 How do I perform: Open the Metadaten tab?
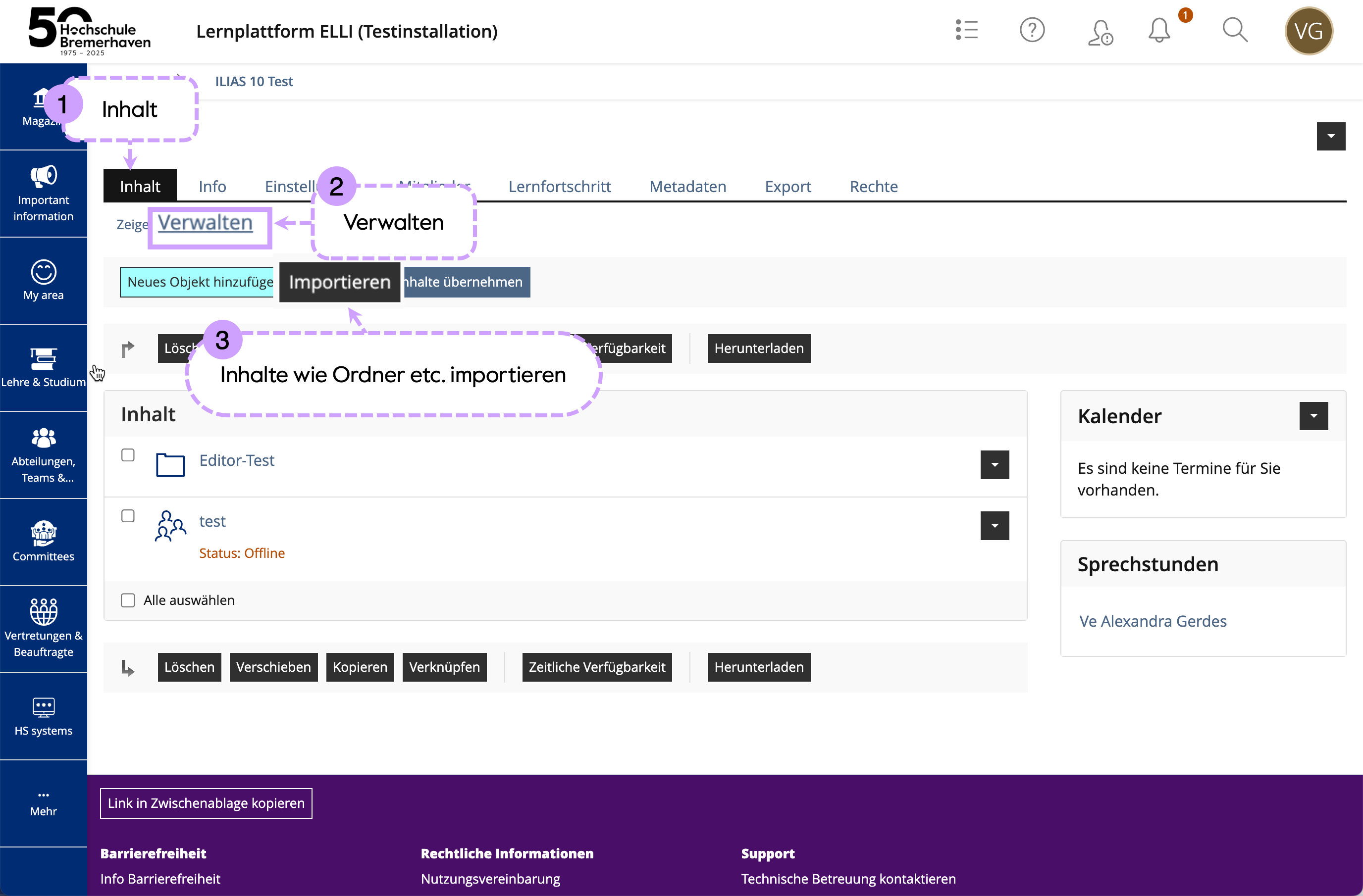pos(687,187)
